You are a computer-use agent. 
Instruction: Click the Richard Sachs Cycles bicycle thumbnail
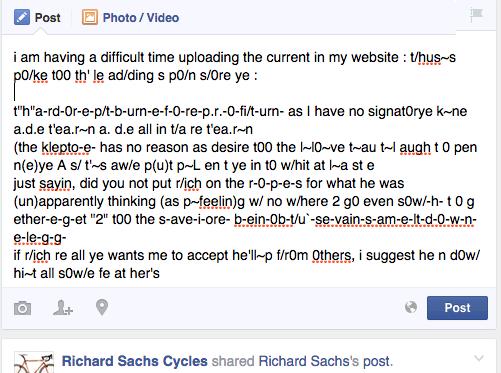34,362
